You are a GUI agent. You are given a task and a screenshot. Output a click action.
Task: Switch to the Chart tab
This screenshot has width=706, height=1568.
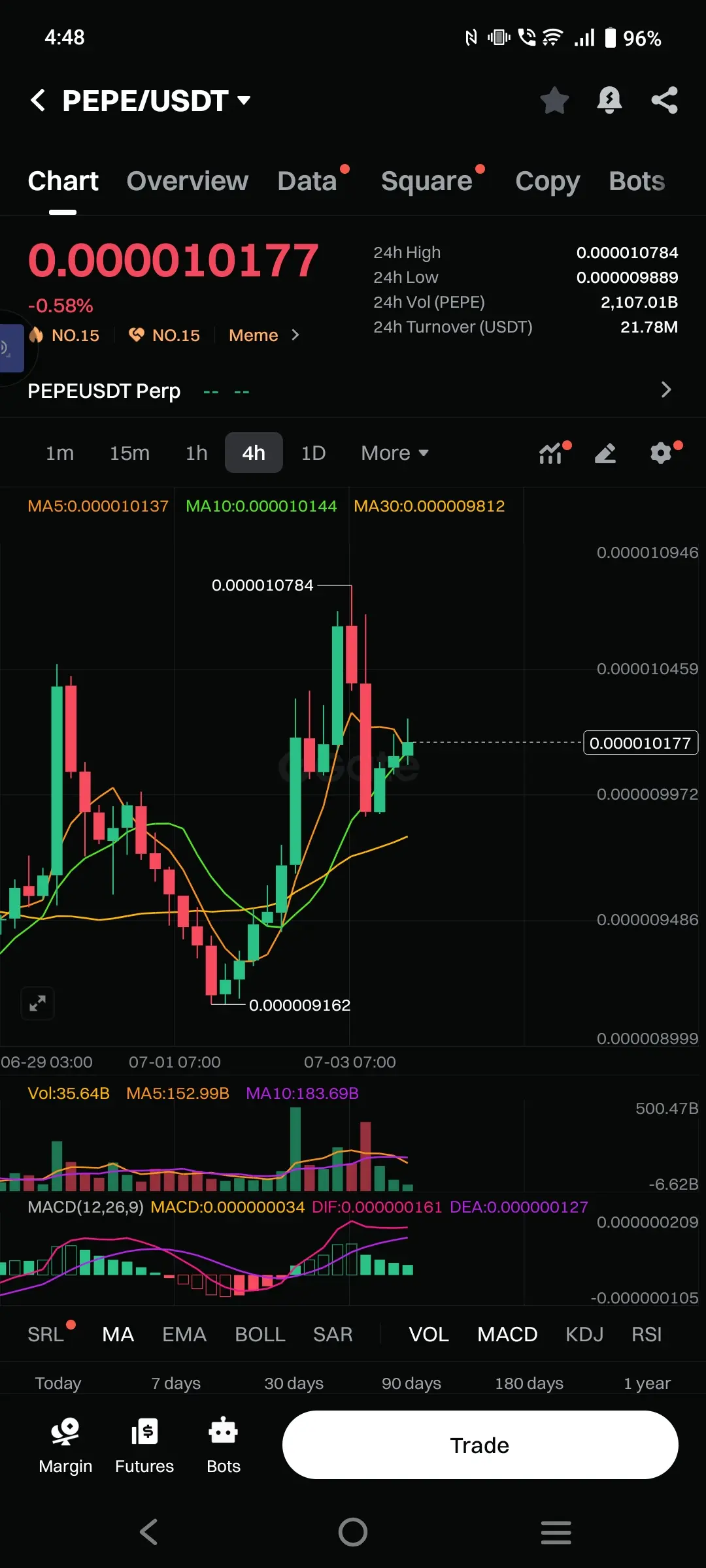(63, 181)
